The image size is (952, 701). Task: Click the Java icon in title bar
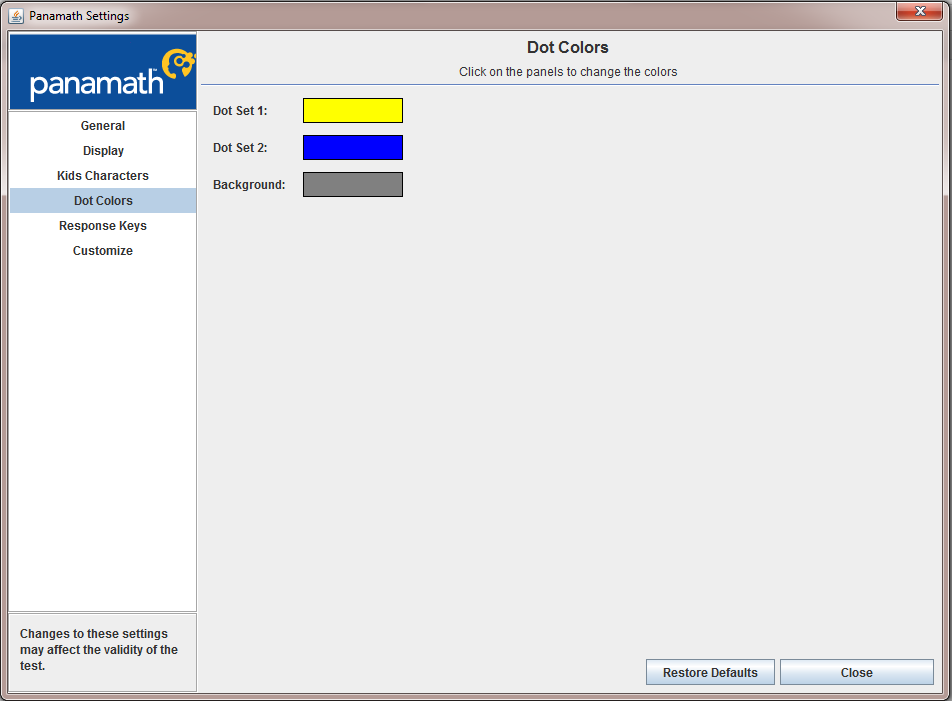[16, 16]
